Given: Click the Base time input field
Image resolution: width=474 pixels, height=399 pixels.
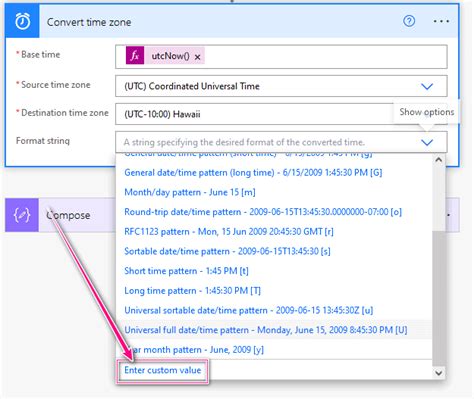Looking at the screenshot, I should coord(281,57).
